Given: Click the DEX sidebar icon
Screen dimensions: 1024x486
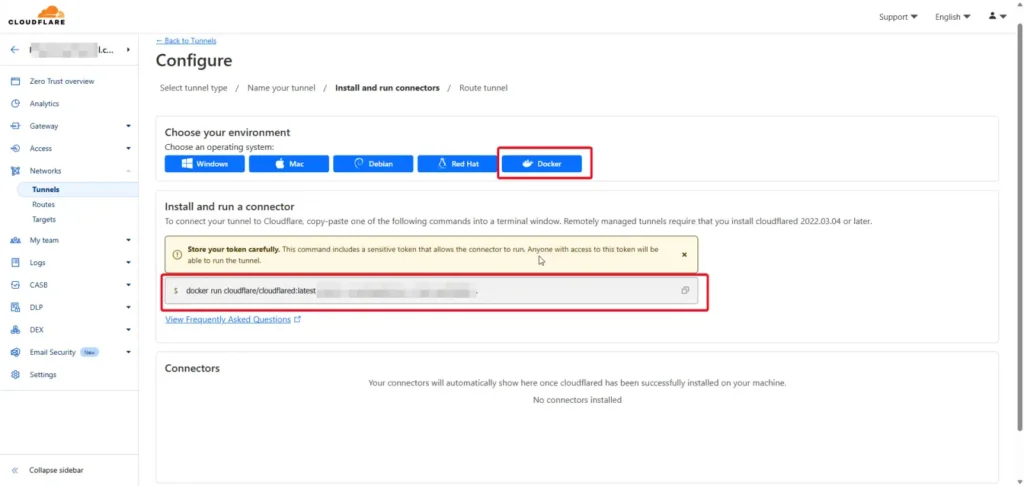Looking at the screenshot, I should [16, 330].
